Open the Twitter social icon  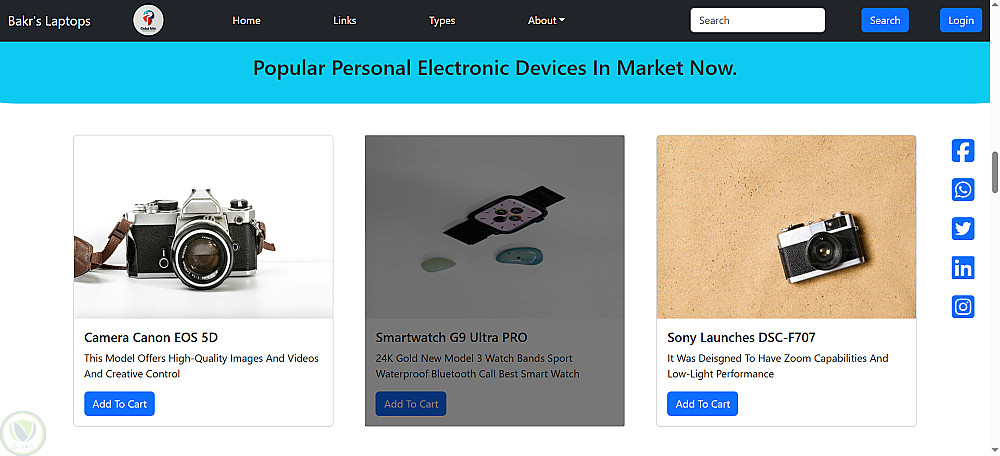point(962,229)
